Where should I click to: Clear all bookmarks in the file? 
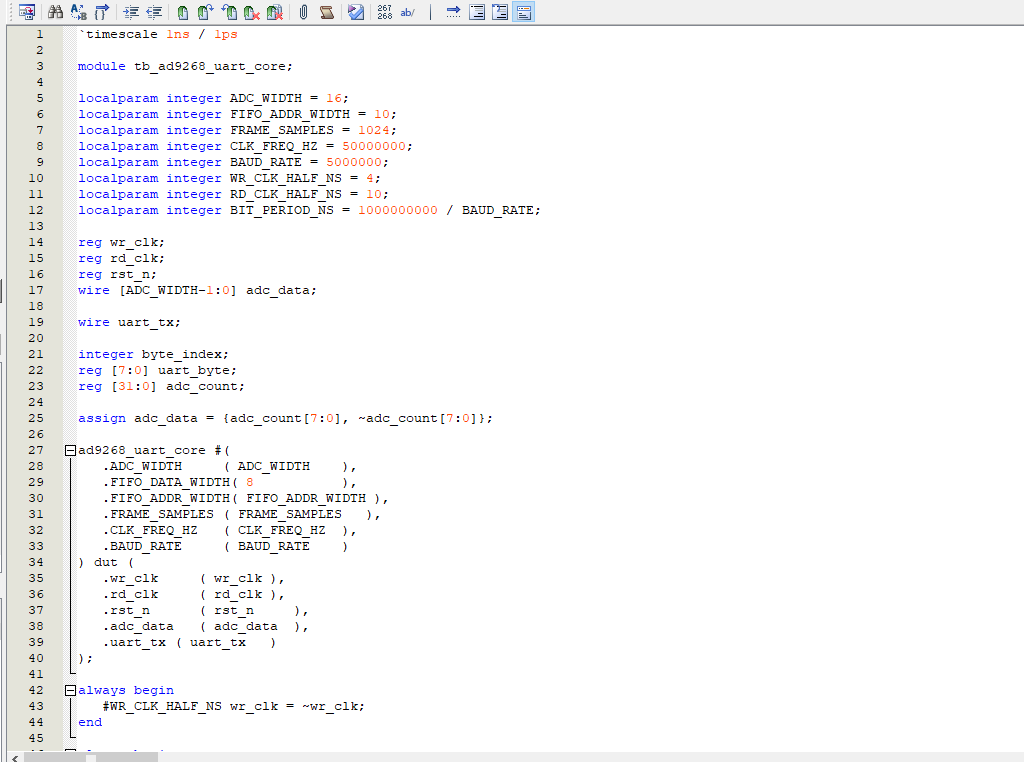coord(275,12)
